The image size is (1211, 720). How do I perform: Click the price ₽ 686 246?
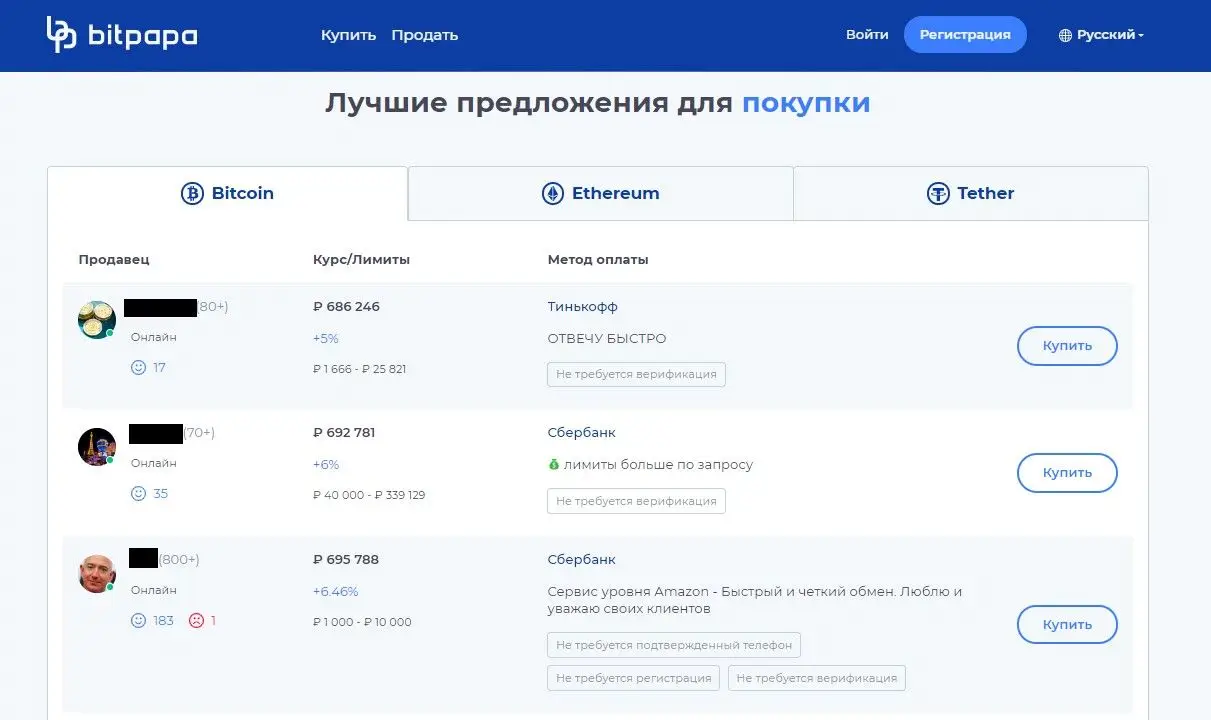(x=346, y=307)
